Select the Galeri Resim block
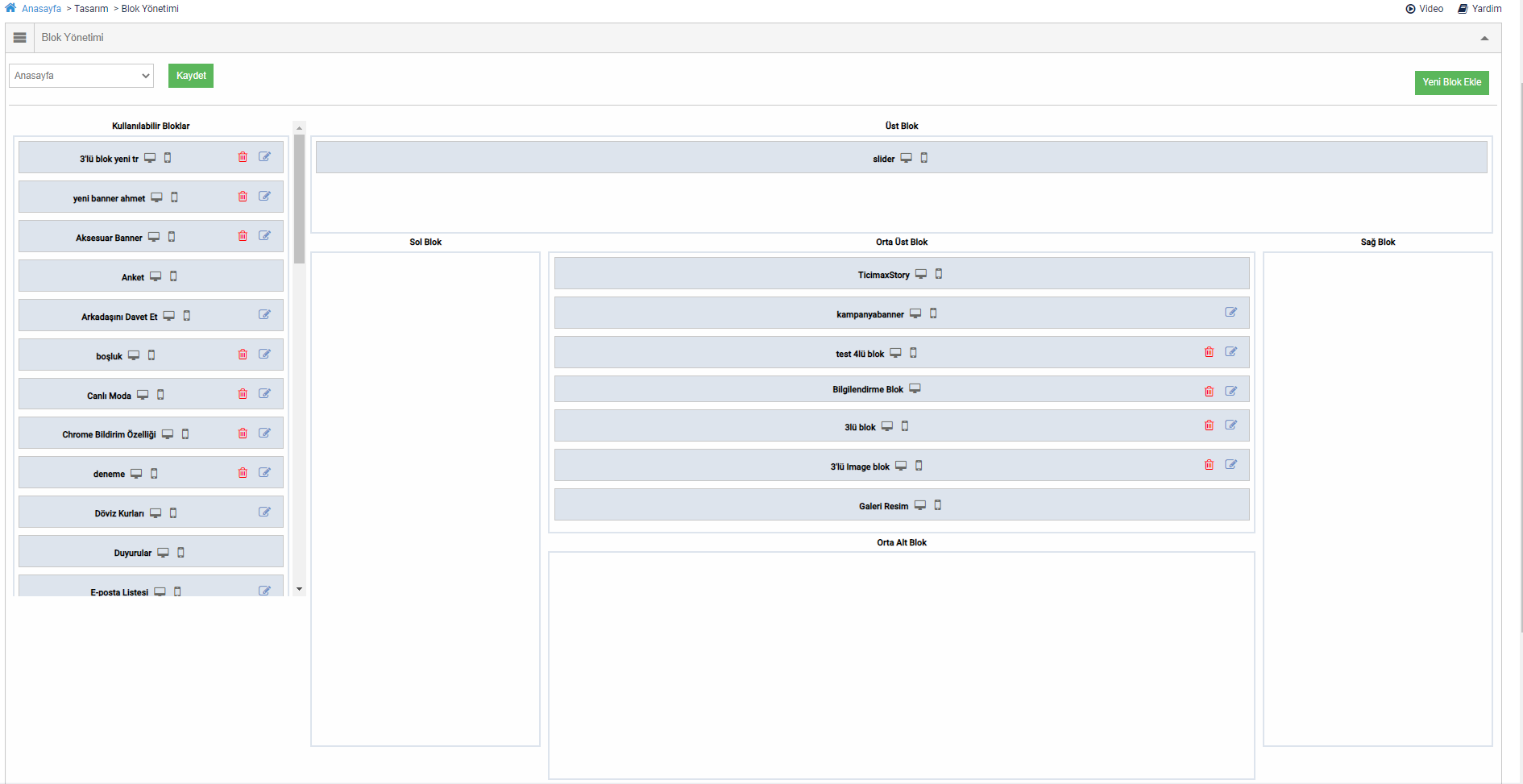Image resolution: width=1523 pixels, height=784 pixels. click(x=883, y=506)
